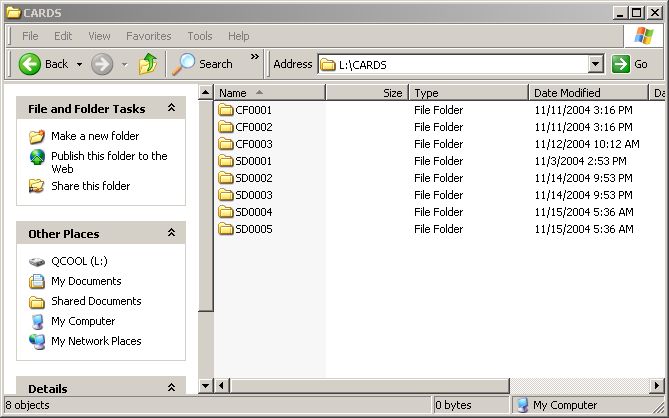669x418 pixels.
Task: Collapse the Other Places panel
Action: point(171,233)
